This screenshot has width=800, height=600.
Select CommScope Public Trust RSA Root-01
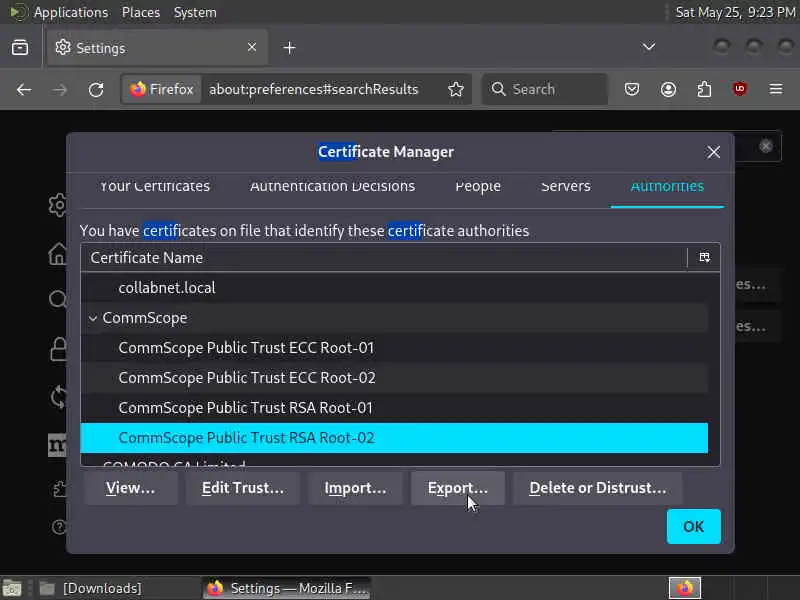click(394, 408)
